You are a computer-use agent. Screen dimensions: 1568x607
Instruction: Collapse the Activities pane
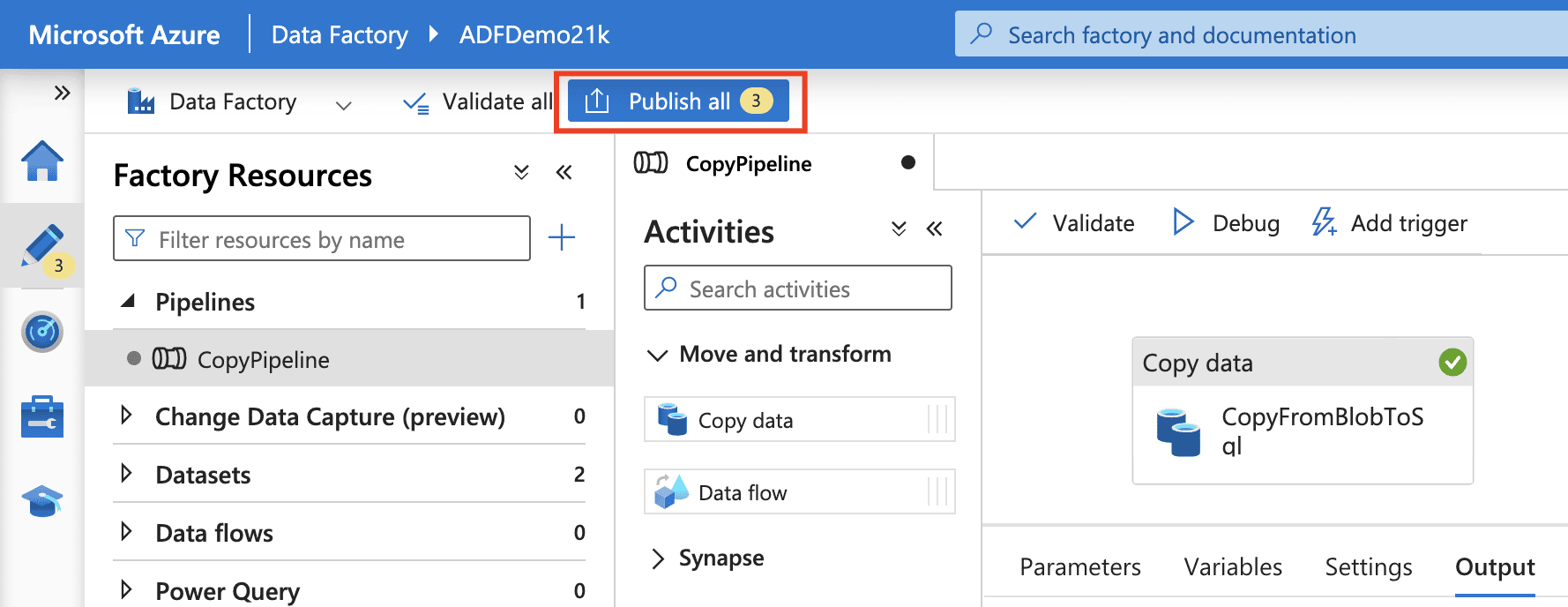click(935, 229)
